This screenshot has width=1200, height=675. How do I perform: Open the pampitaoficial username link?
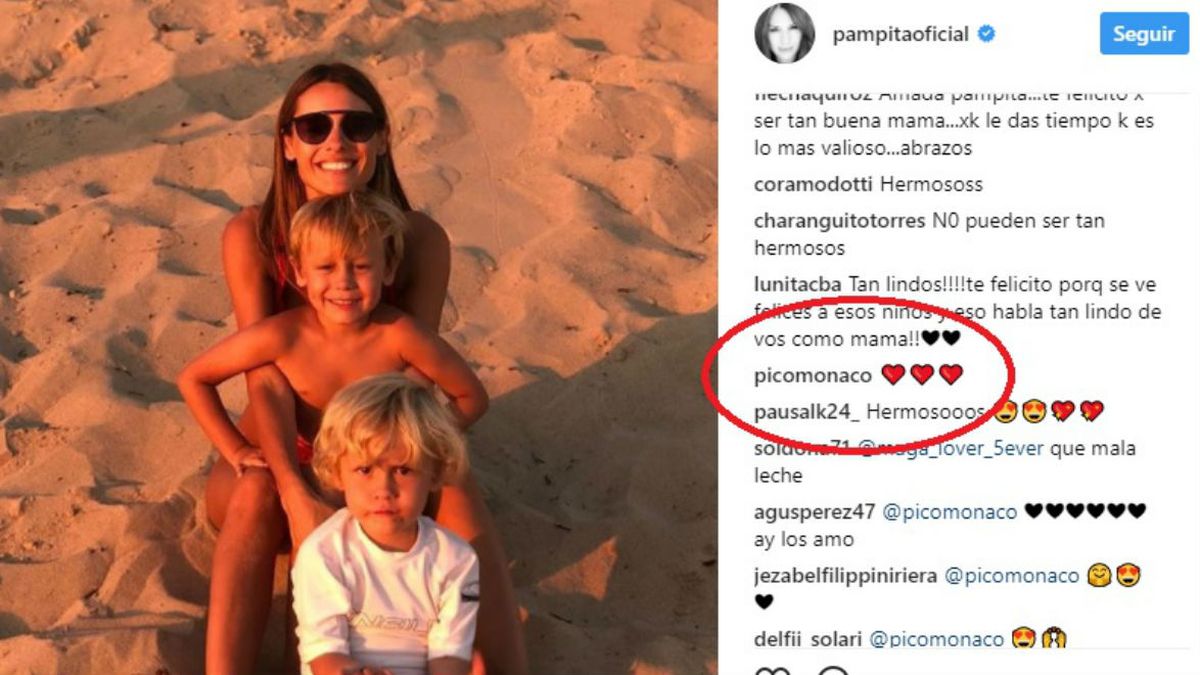900,34
